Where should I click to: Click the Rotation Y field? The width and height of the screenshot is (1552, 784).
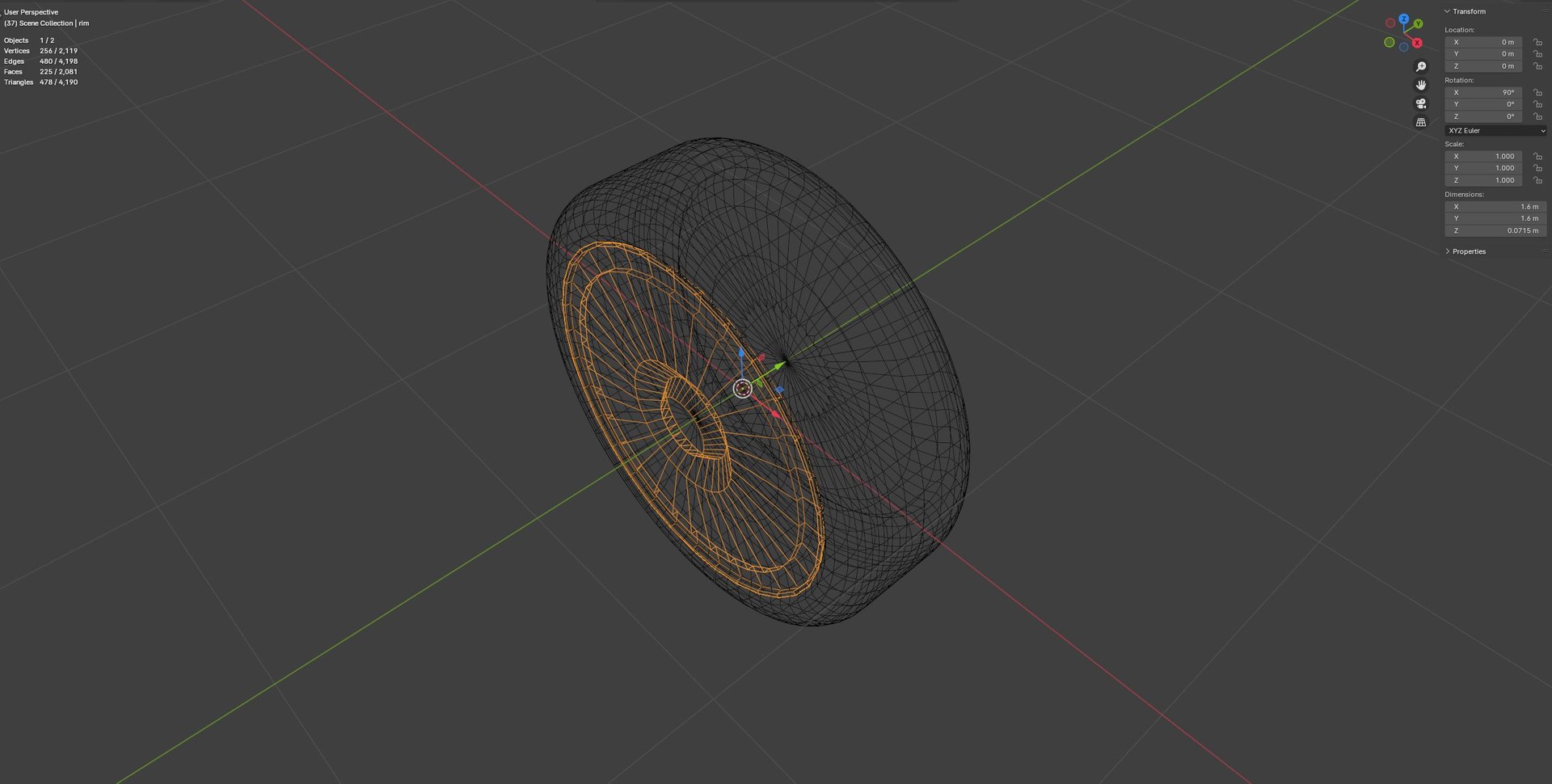pos(1483,104)
